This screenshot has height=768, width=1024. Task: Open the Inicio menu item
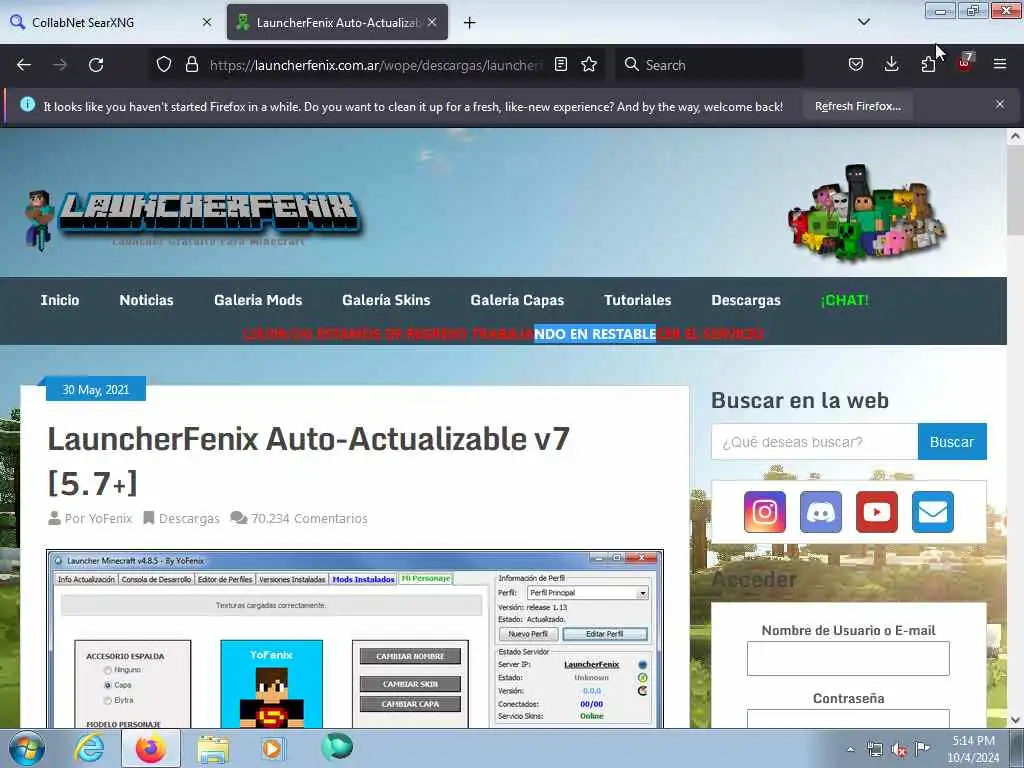60,300
